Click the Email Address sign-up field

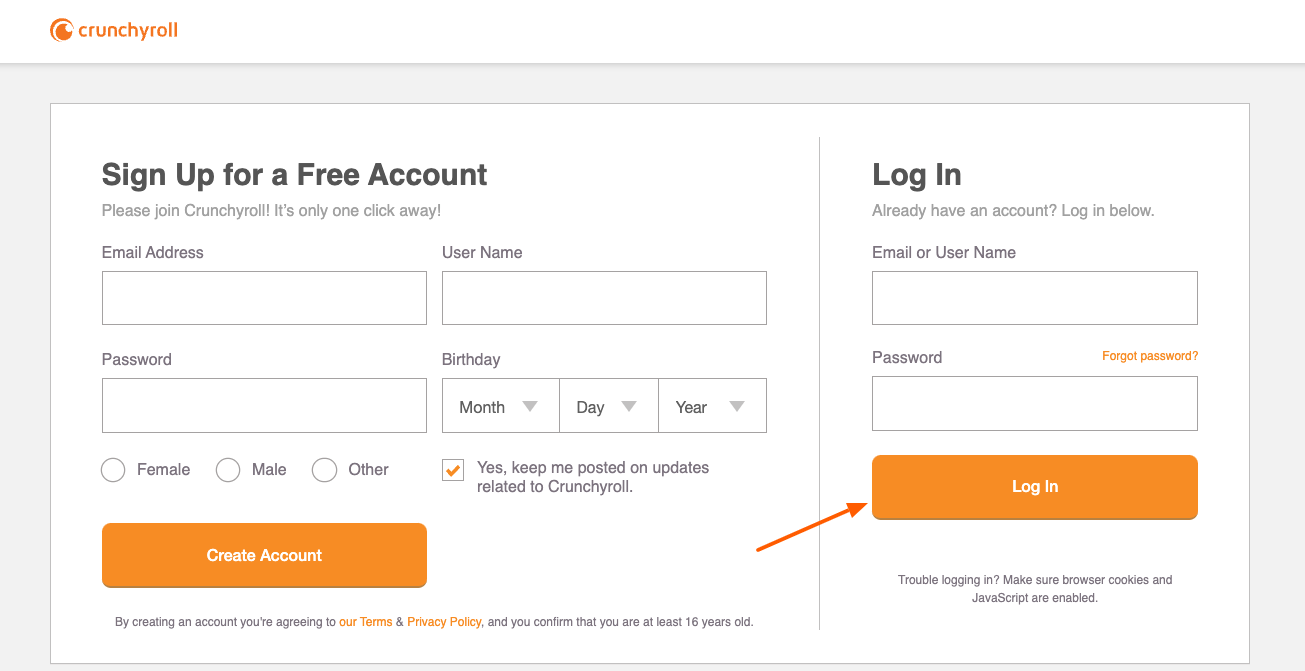(x=264, y=298)
